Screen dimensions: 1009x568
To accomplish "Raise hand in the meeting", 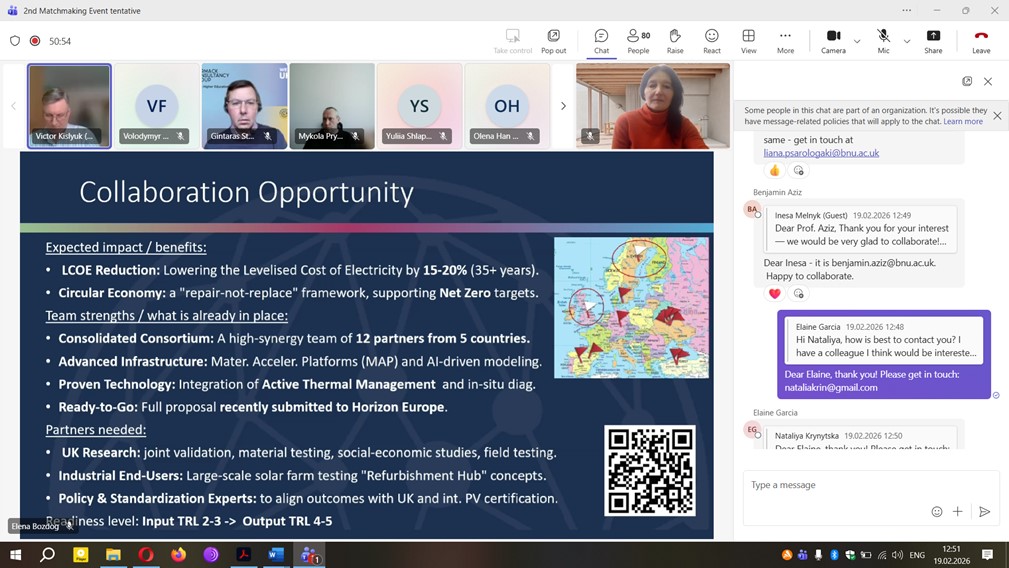I will pyautogui.click(x=675, y=41).
